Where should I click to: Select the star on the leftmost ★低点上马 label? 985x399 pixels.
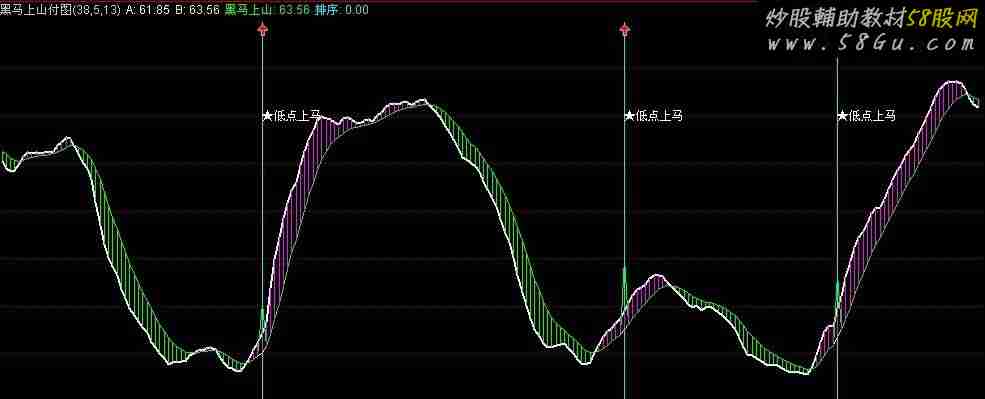pos(268,116)
